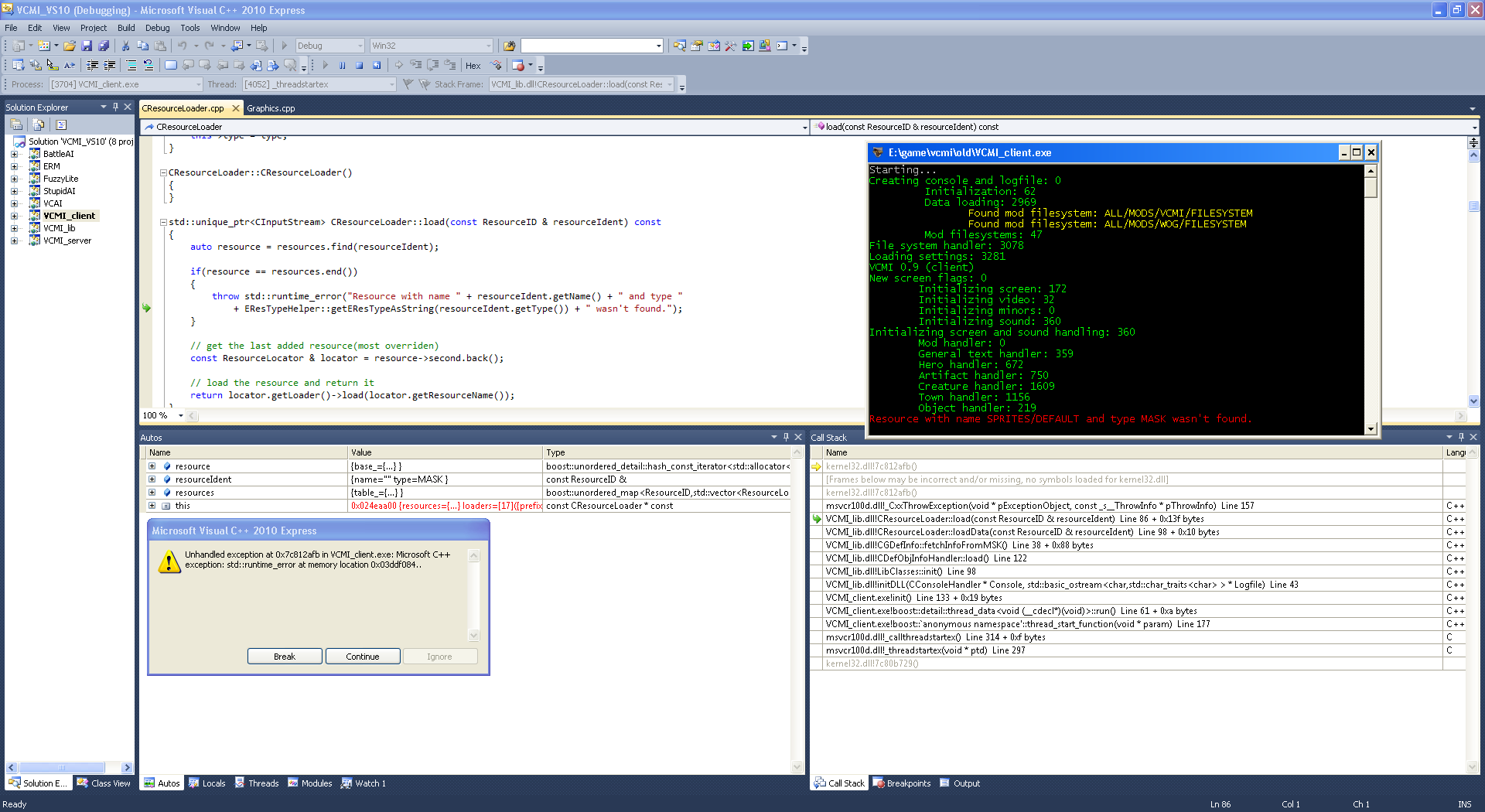This screenshot has height=812, width=1485.
Task: Toggle auto-hide pin on Call Stack panel
Action: pyautogui.click(x=1461, y=438)
